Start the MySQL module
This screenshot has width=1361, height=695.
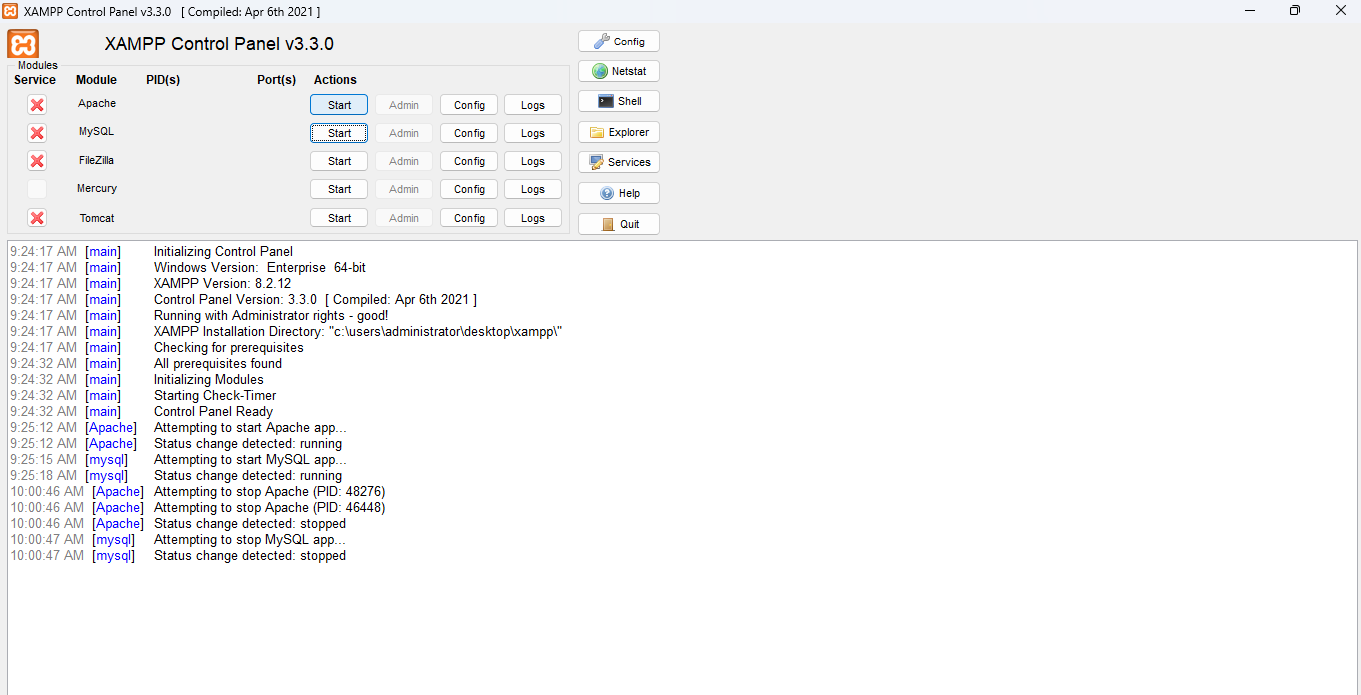(339, 133)
